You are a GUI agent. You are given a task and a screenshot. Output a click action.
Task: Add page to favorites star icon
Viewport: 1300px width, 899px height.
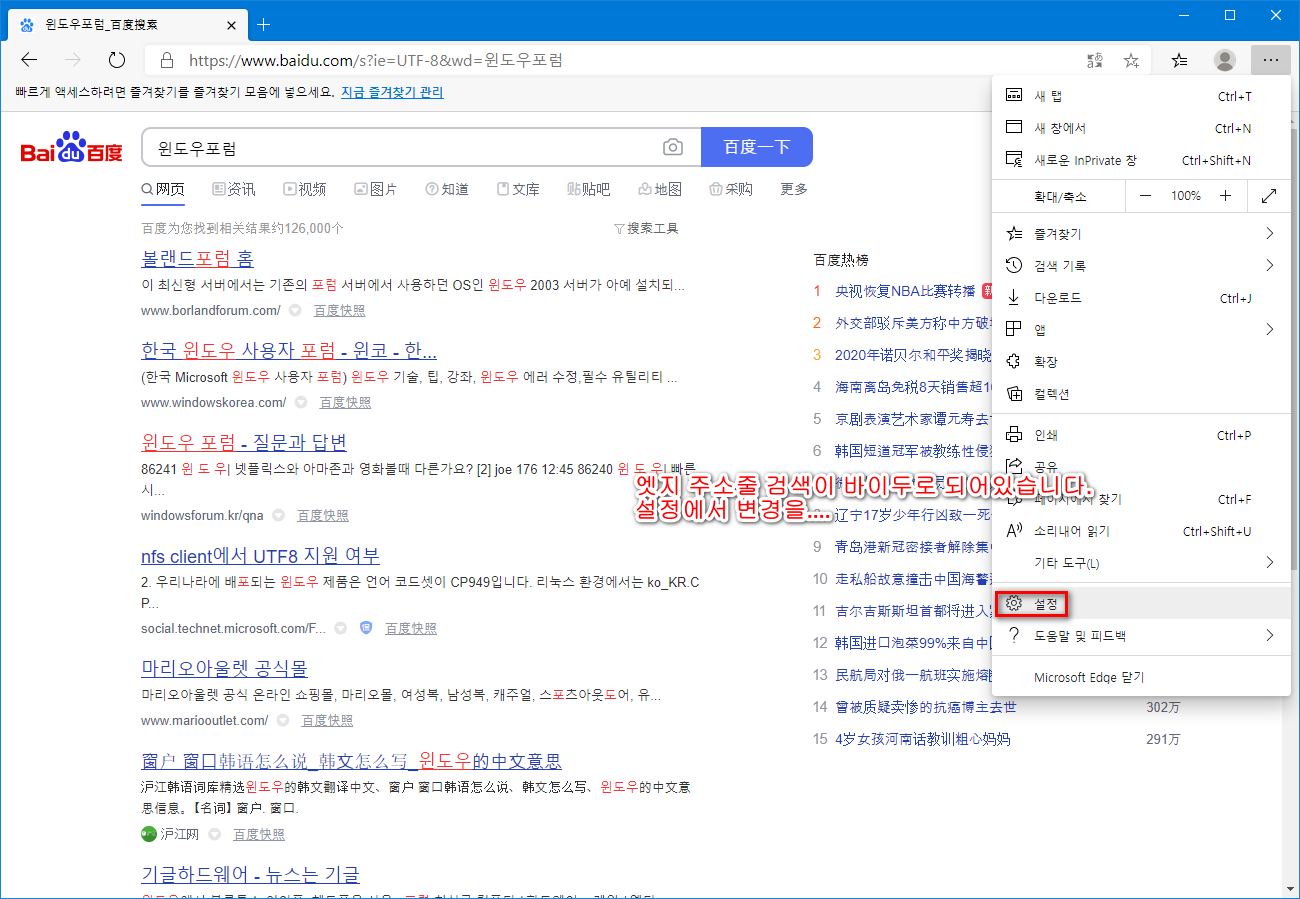click(x=1131, y=60)
